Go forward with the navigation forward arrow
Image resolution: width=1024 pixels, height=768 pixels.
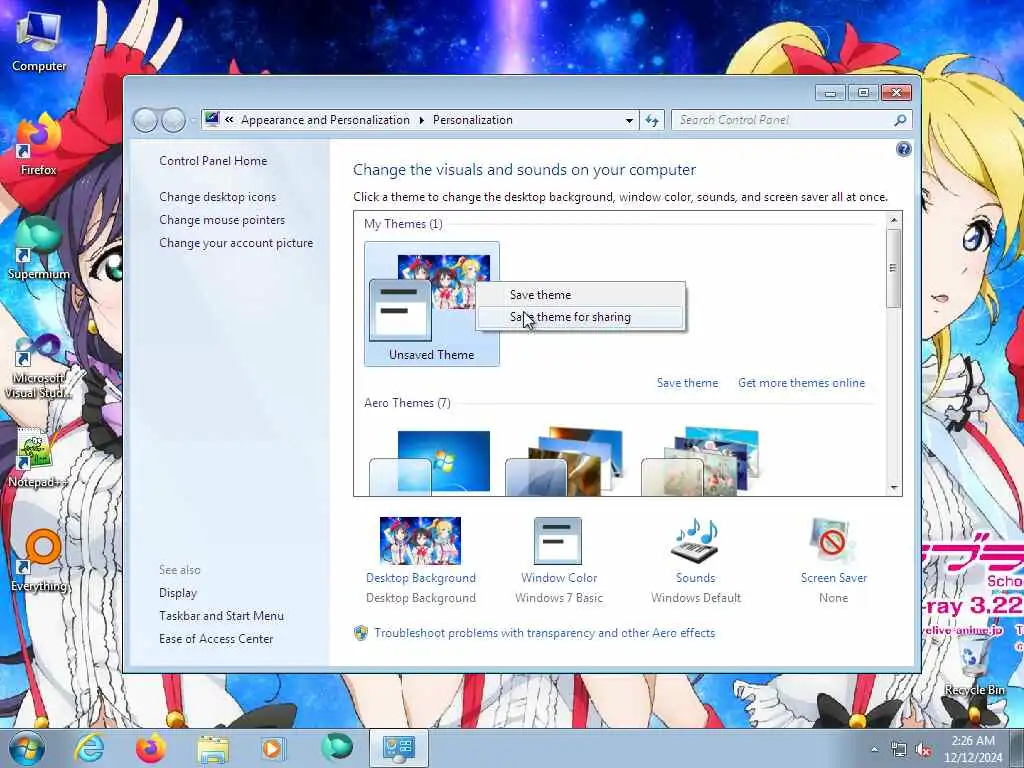coord(173,120)
